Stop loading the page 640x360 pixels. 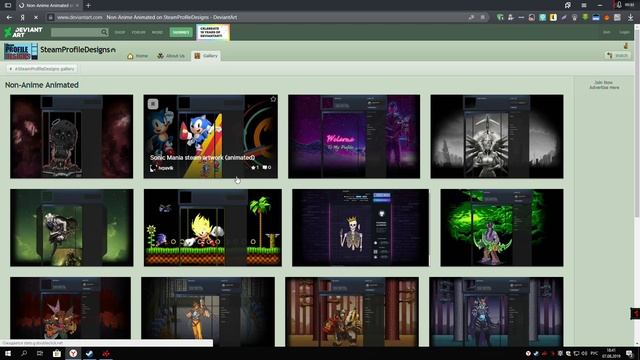coord(36,18)
